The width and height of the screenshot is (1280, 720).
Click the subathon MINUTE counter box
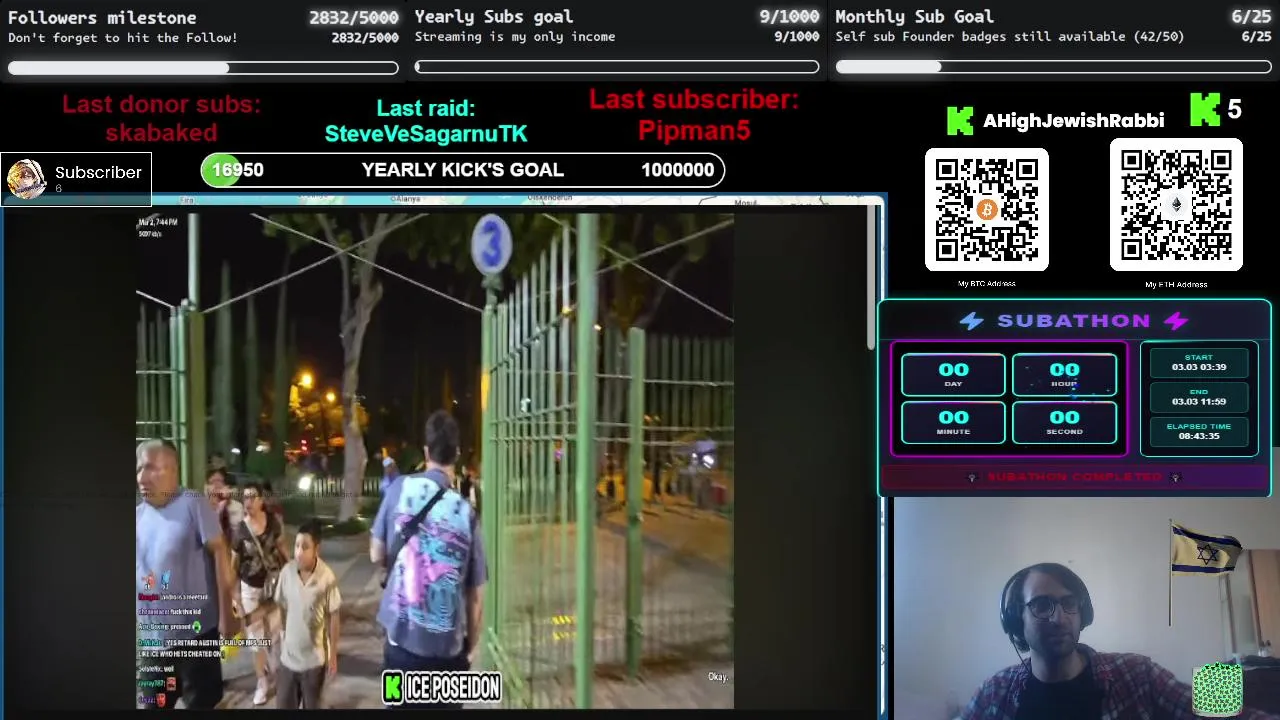click(x=953, y=422)
